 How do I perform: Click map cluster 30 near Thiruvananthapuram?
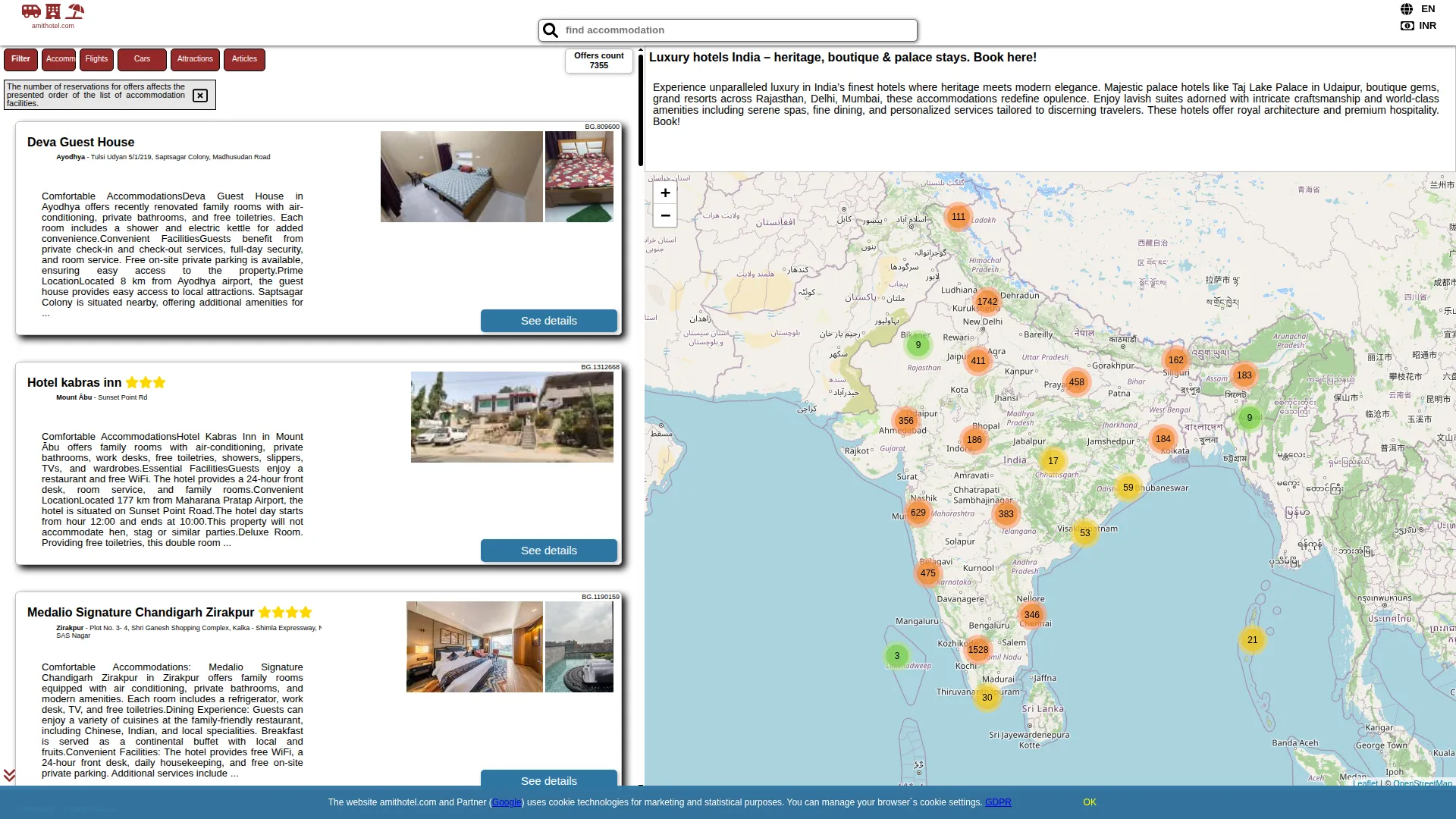point(987,698)
